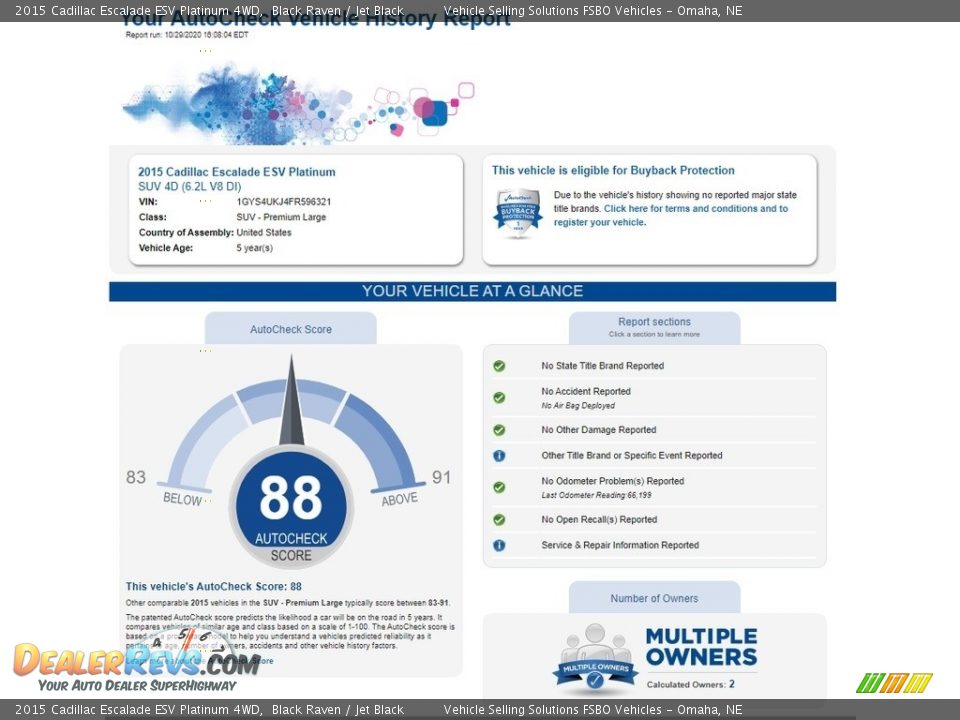The image size is (960, 720).
Task: Click green check beside No Accident Reported
Action: pyautogui.click(x=499, y=397)
